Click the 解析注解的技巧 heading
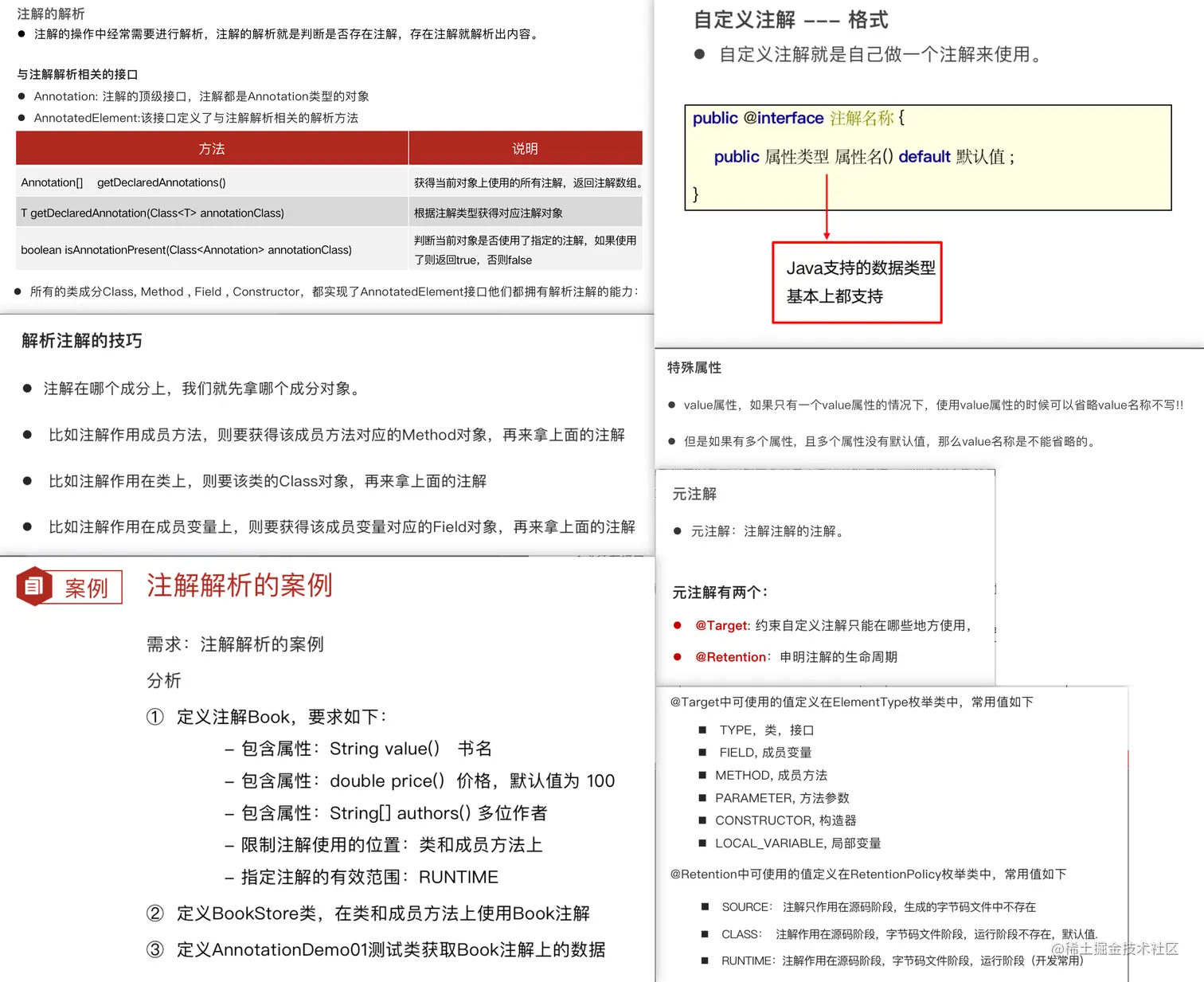Screen dimensions: 1204x982 82,341
